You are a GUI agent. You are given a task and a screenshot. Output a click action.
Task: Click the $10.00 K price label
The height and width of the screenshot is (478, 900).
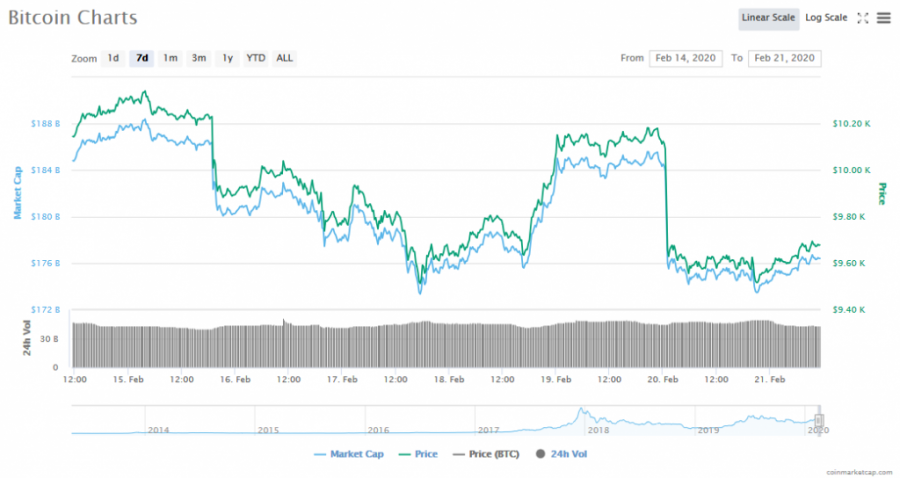851,170
